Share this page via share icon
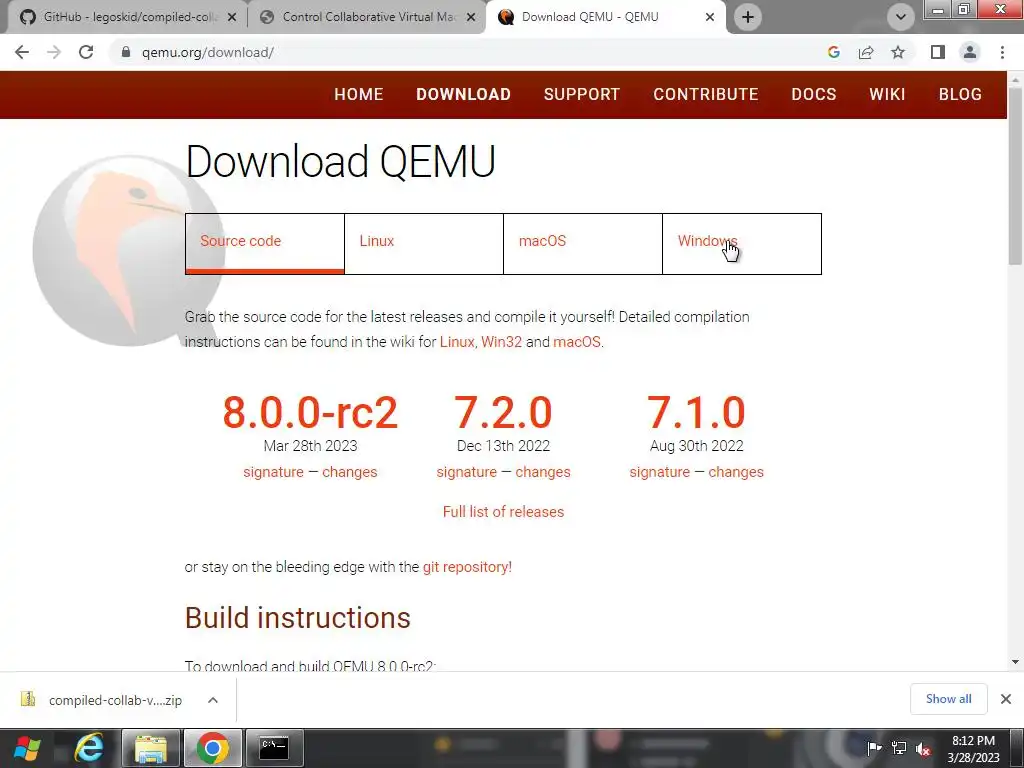The image size is (1024, 768). [x=866, y=52]
